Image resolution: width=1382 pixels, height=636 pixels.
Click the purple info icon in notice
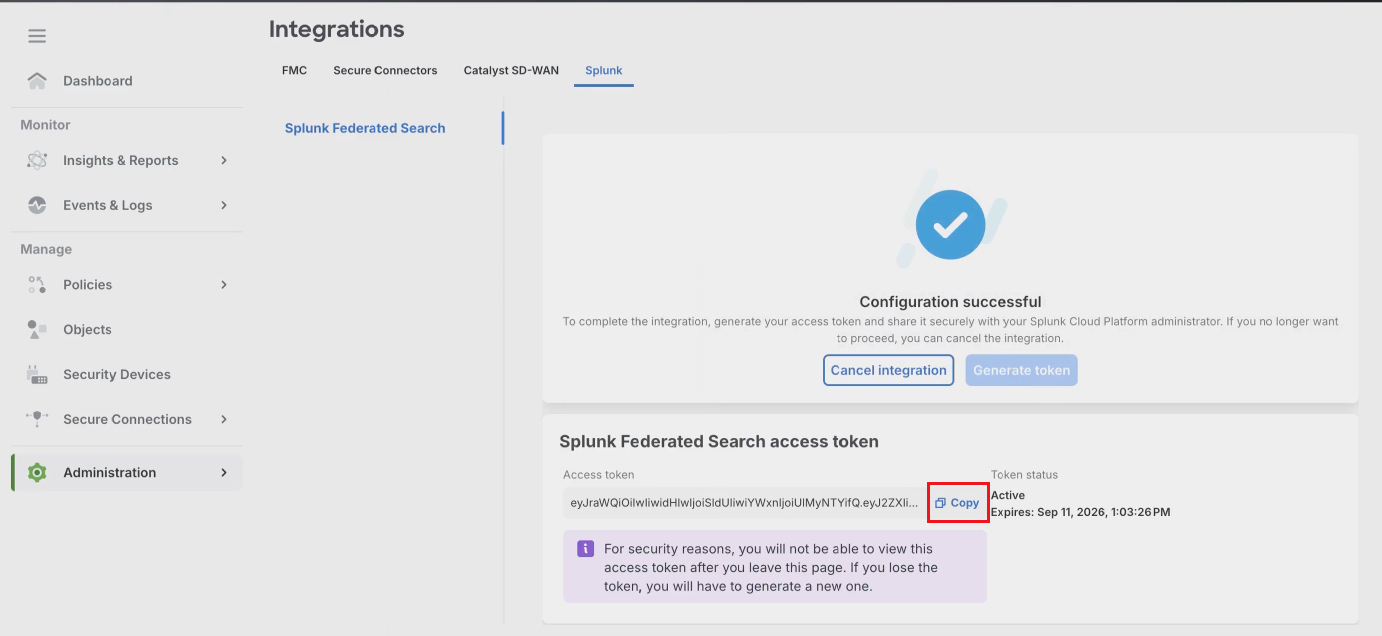[586, 549]
